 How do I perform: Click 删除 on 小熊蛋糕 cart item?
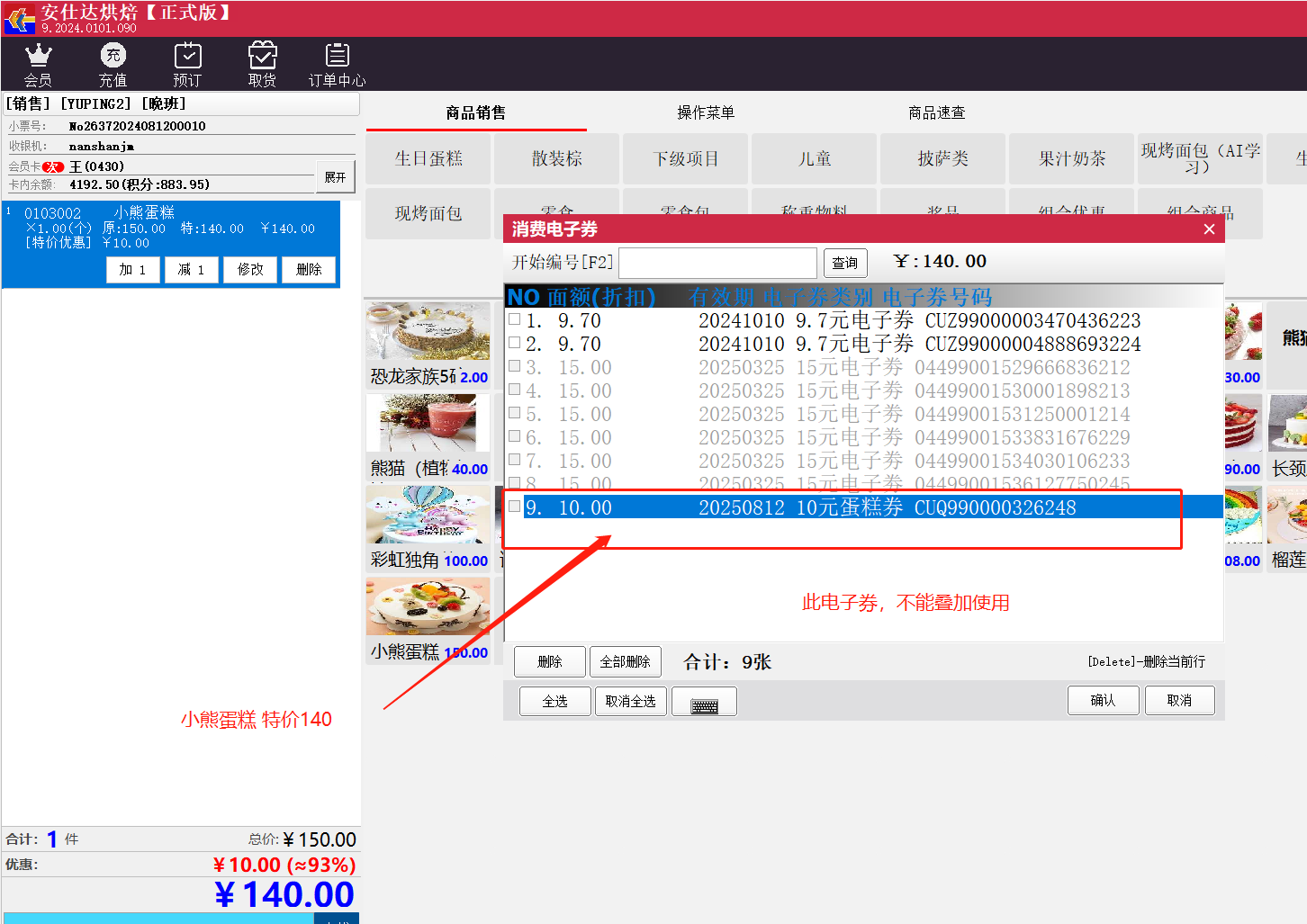pos(309,269)
